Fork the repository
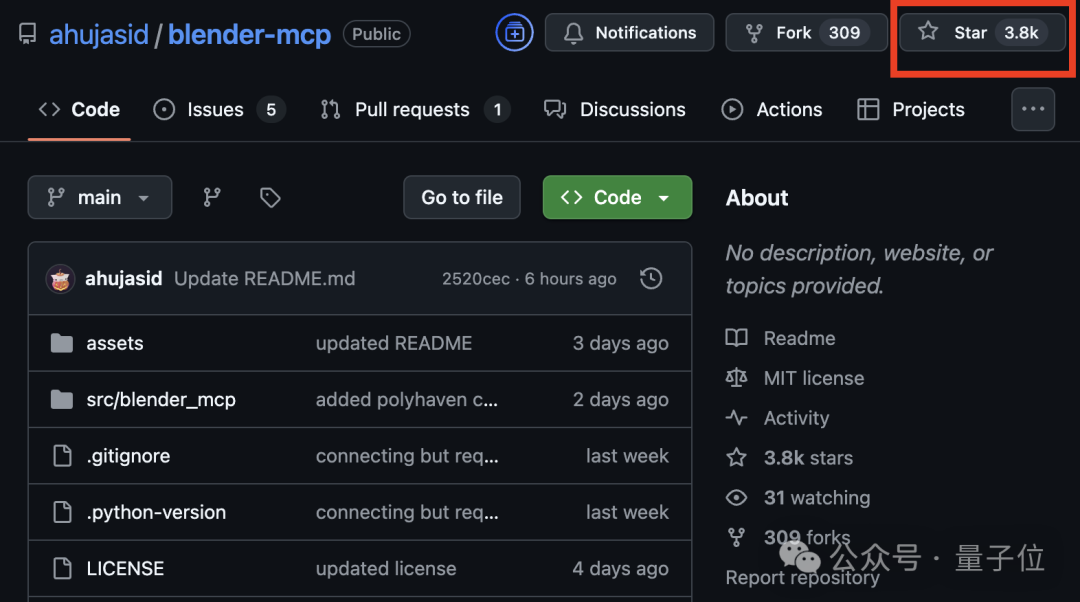The image size is (1080, 602). [x=793, y=33]
